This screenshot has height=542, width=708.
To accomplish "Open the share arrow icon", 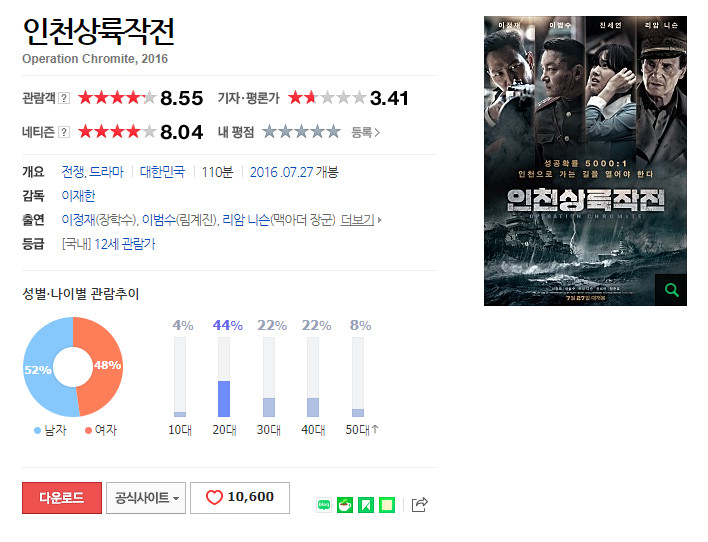I will pos(419,504).
